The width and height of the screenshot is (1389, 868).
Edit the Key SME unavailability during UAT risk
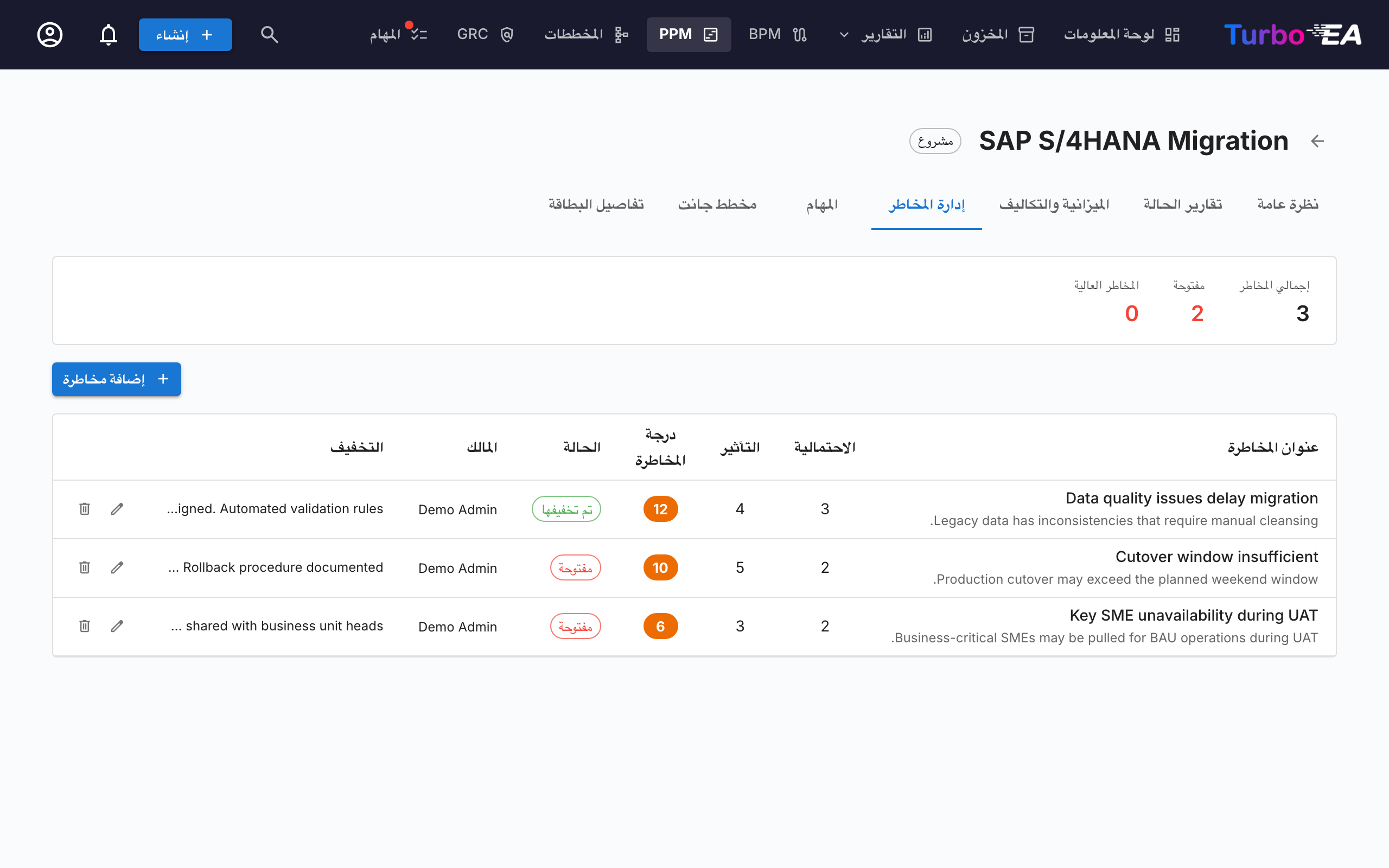pyautogui.click(x=117, y=626)
